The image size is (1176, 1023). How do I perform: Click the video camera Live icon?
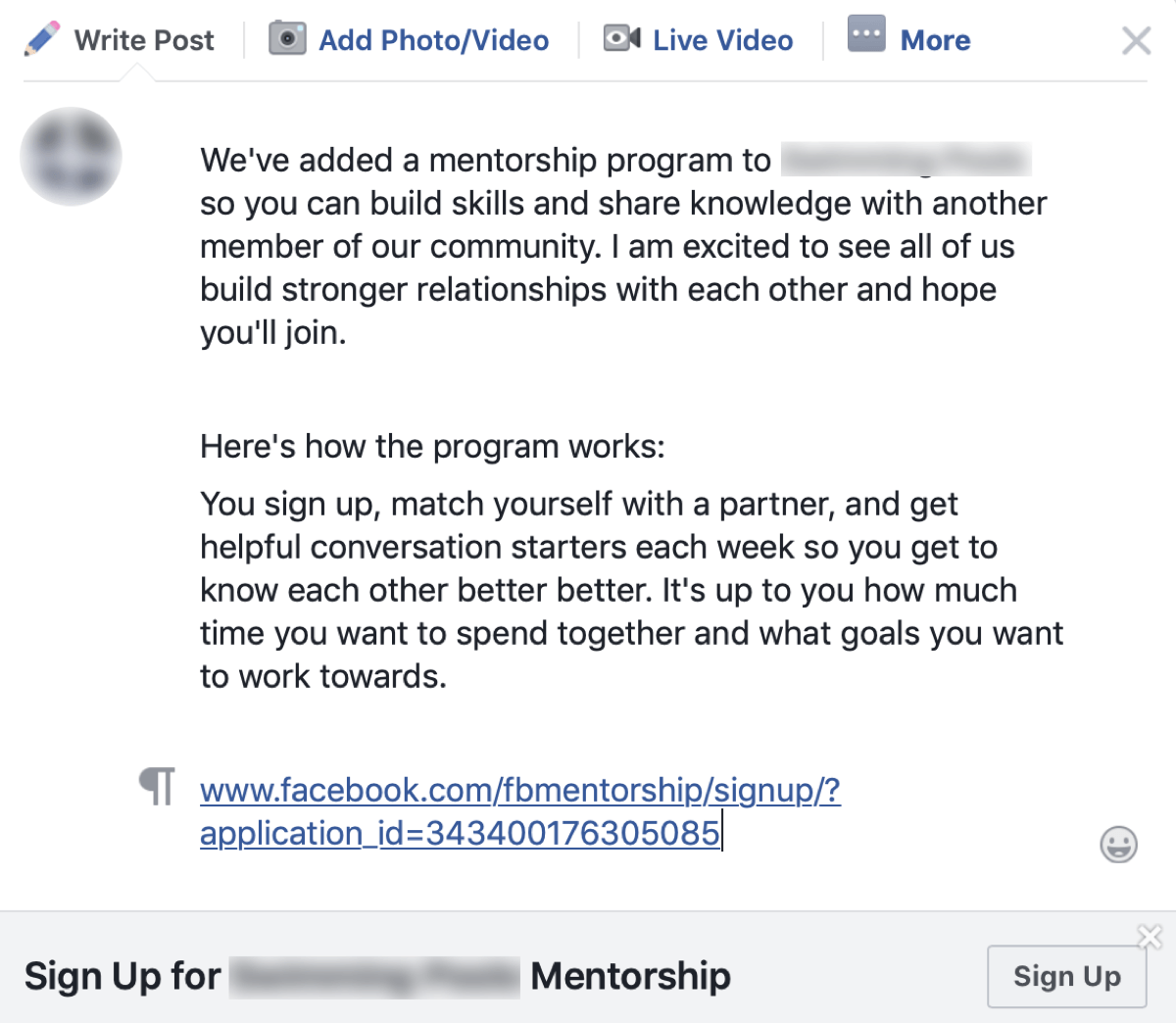(x=621, y=38)
